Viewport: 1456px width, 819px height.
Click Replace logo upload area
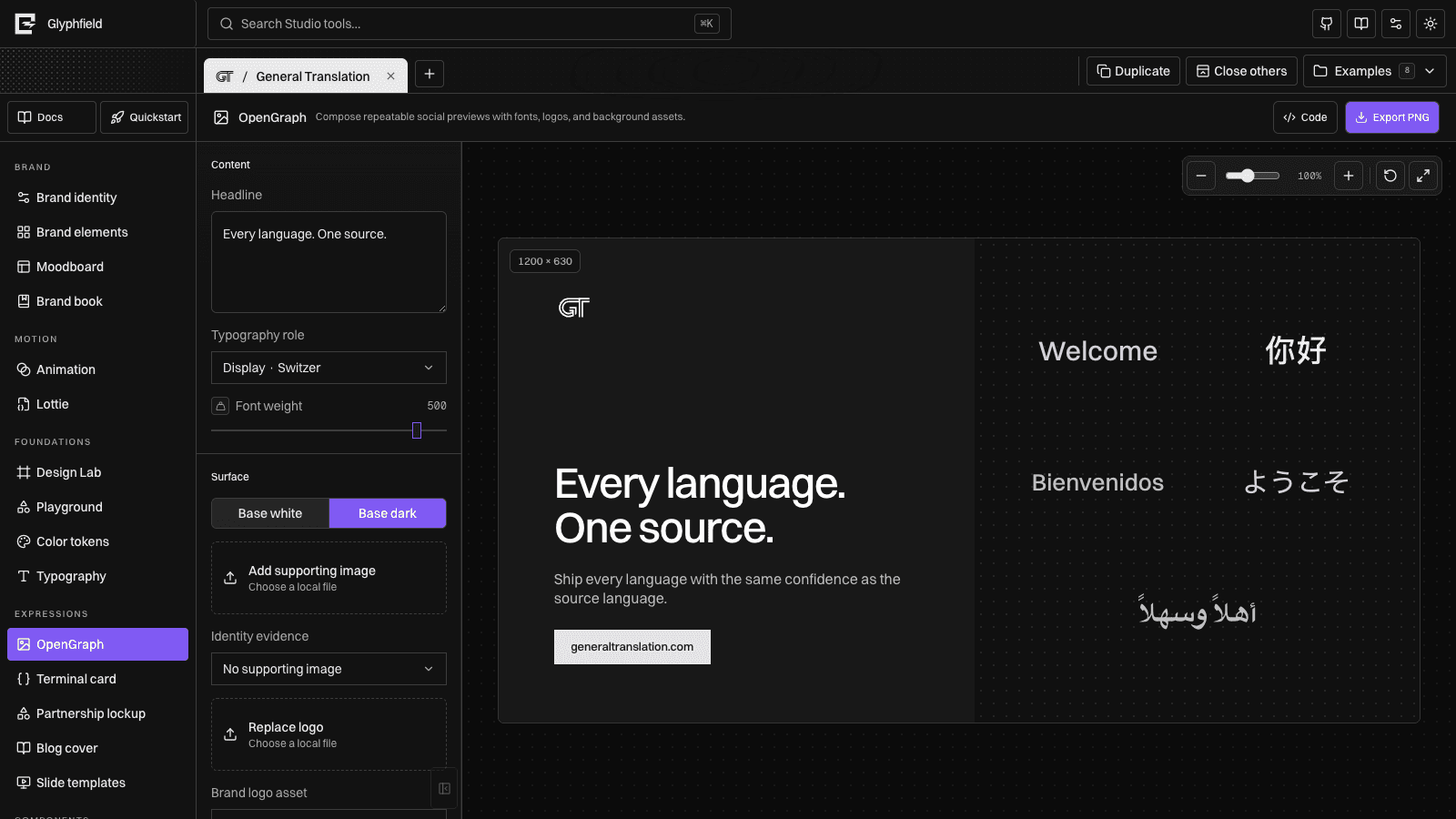[x=329, y=734]
